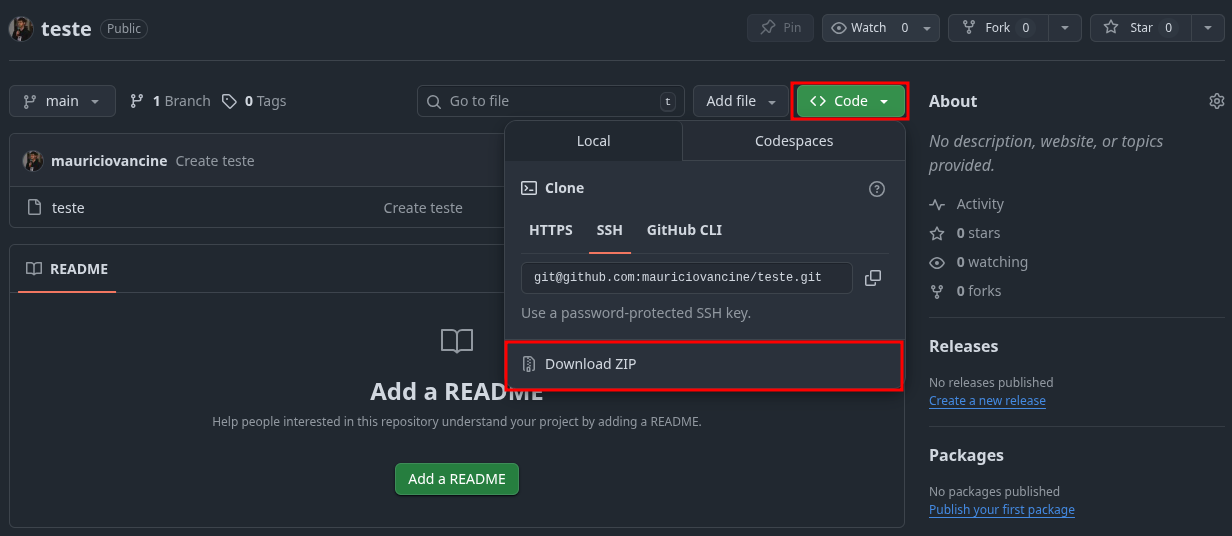Pin the repository using Pin button
1232x536 pixels.
pos(780,28)
